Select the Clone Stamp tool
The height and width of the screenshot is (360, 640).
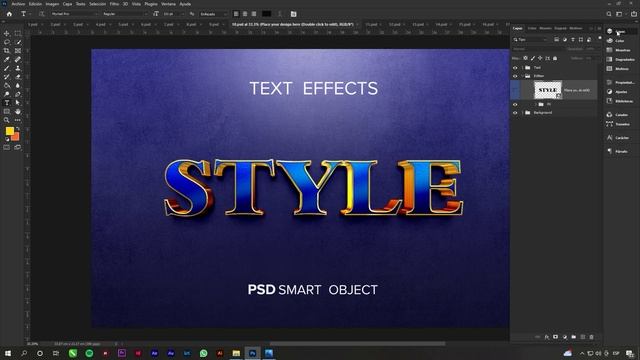point(18,68)
